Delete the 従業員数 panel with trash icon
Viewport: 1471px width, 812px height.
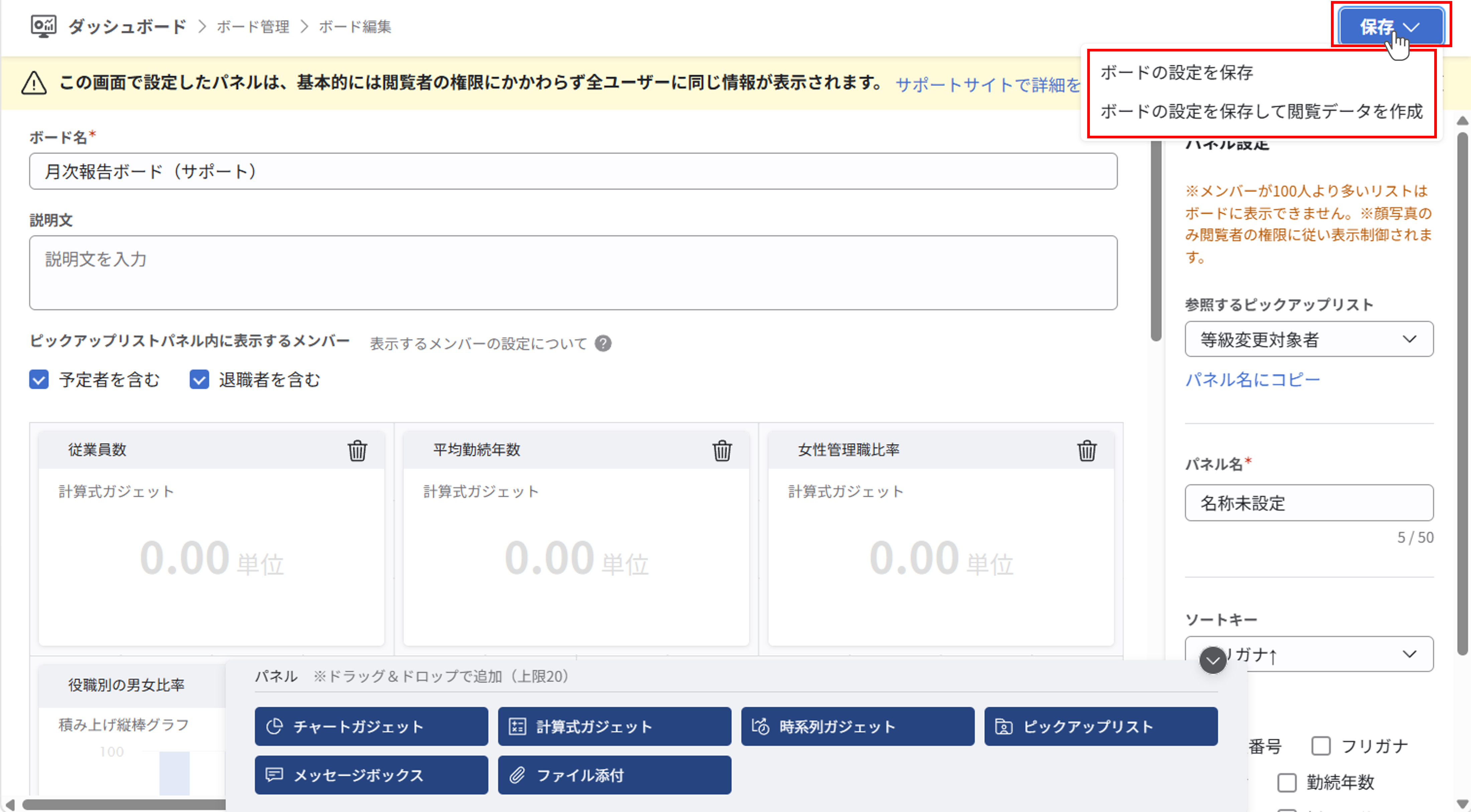(357, 451)
